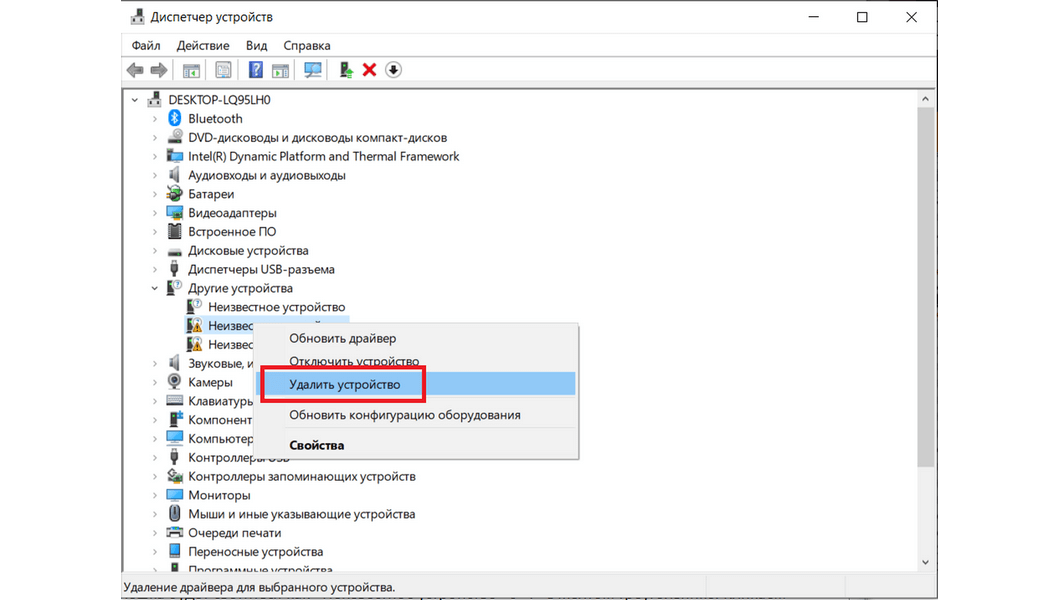The height and width of the screenshot is (600, 1060).
Task: Close the Диспетчер устройств window
Action: tap(911, 17)
